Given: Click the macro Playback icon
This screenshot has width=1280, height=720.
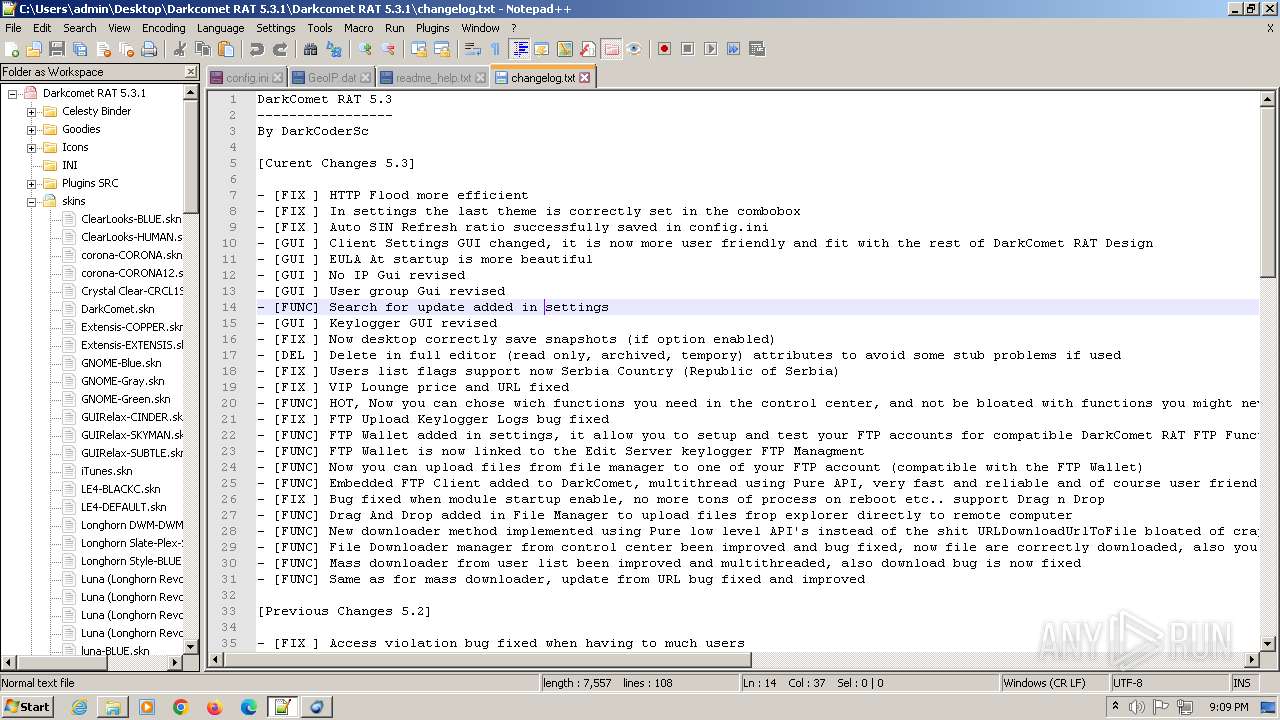Looking at the screenshot, I should (710, 49).
